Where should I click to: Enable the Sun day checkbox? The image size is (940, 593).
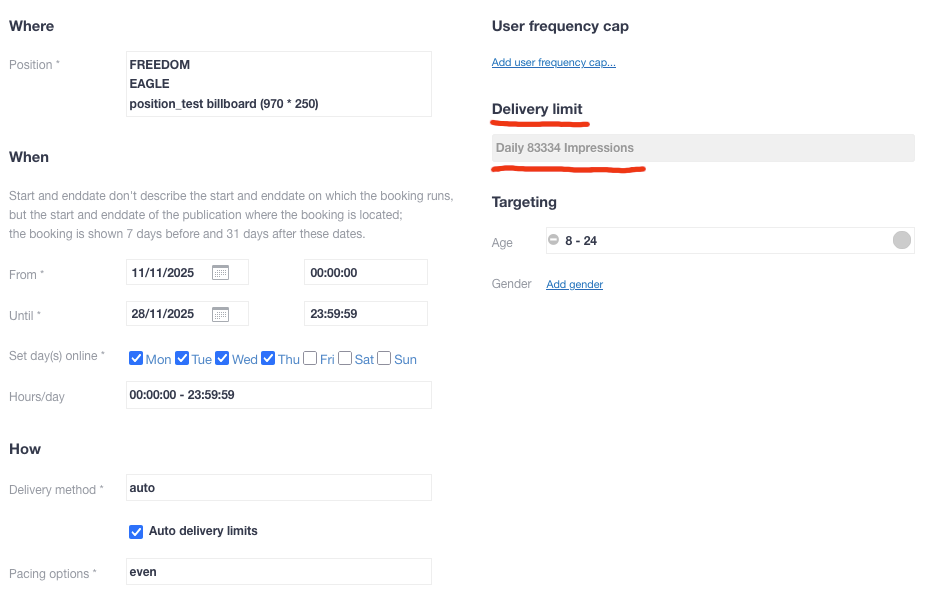point(384,358)
